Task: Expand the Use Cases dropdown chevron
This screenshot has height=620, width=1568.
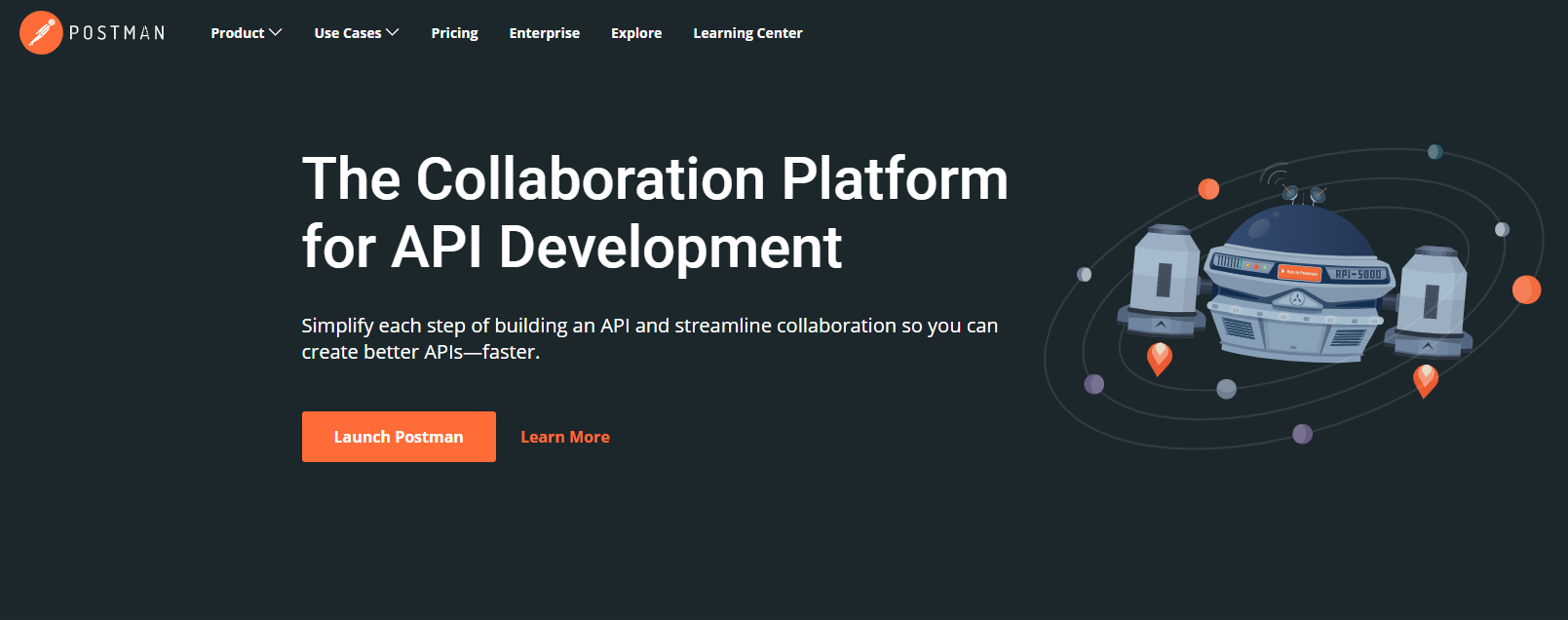Action: coord(393,33)
